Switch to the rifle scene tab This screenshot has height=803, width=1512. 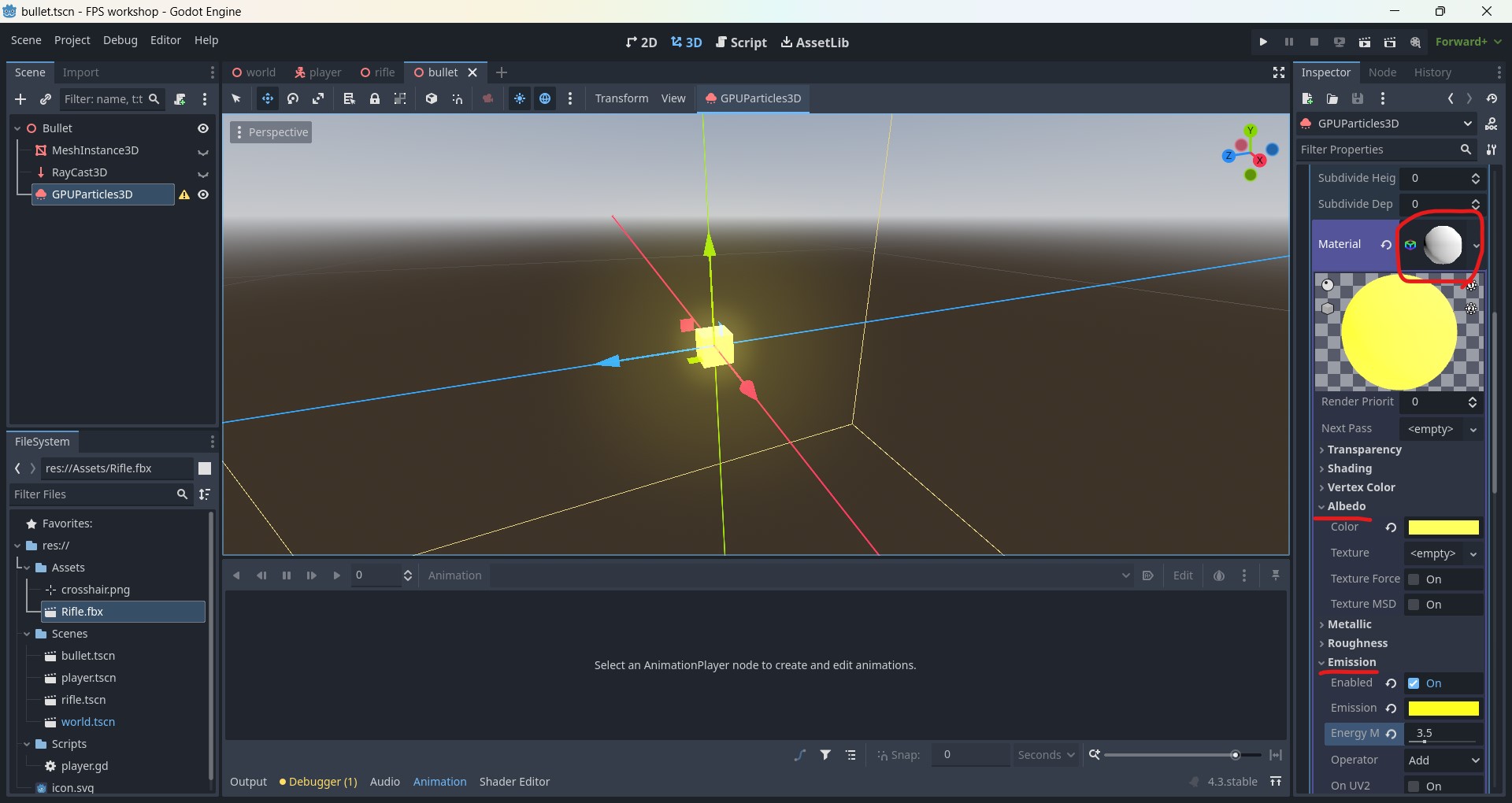(377, 72)
